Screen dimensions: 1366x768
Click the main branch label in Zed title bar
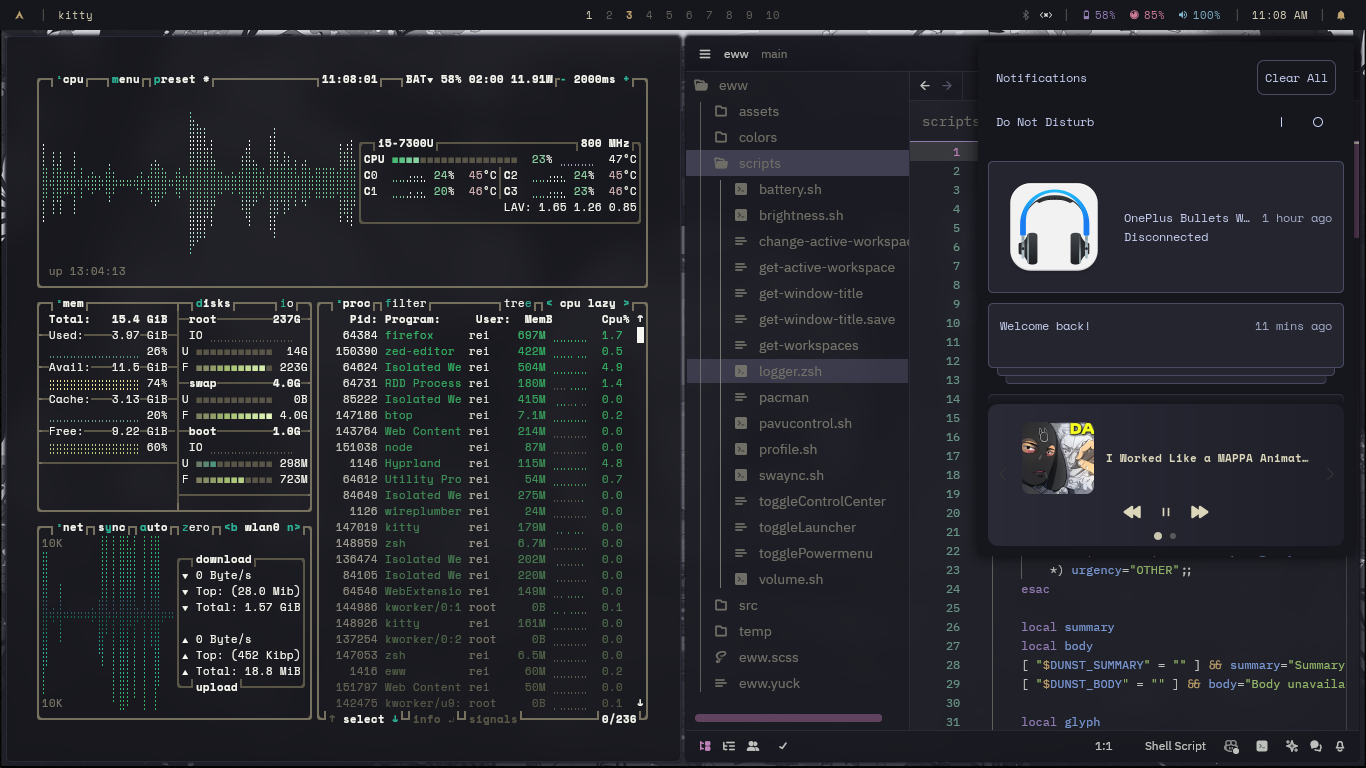click(x=774, y=54)
